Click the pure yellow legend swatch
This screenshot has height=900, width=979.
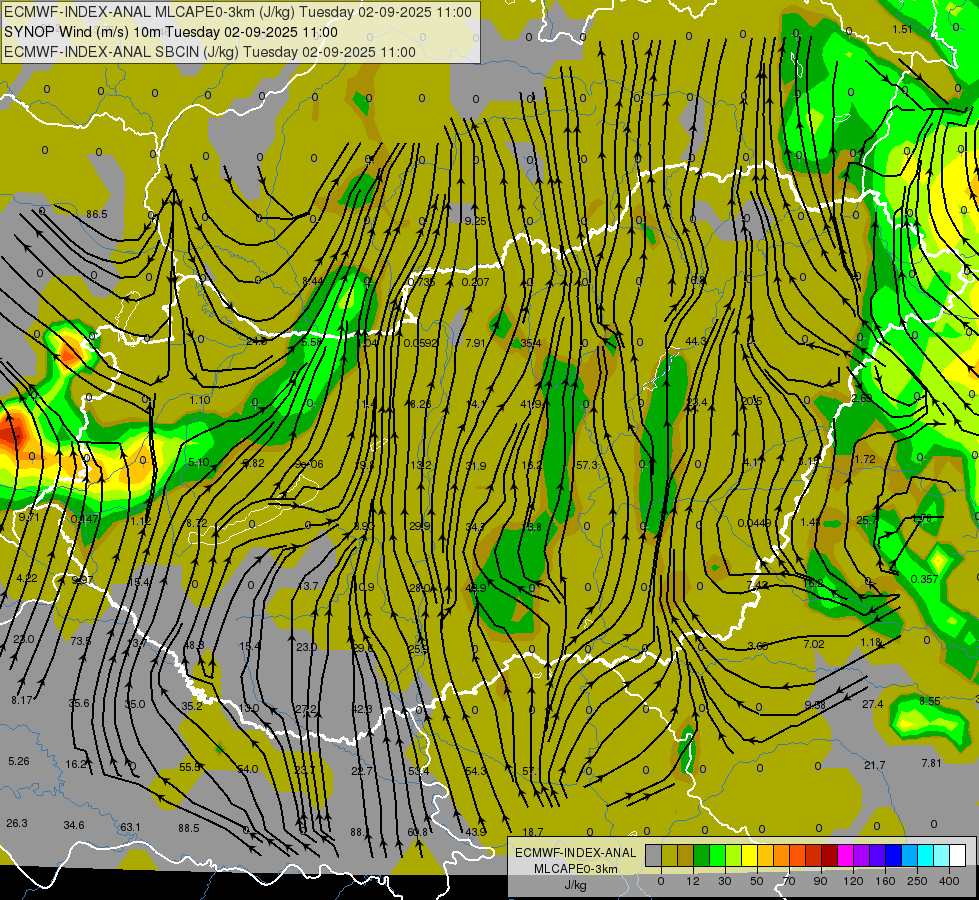[750, 855]
